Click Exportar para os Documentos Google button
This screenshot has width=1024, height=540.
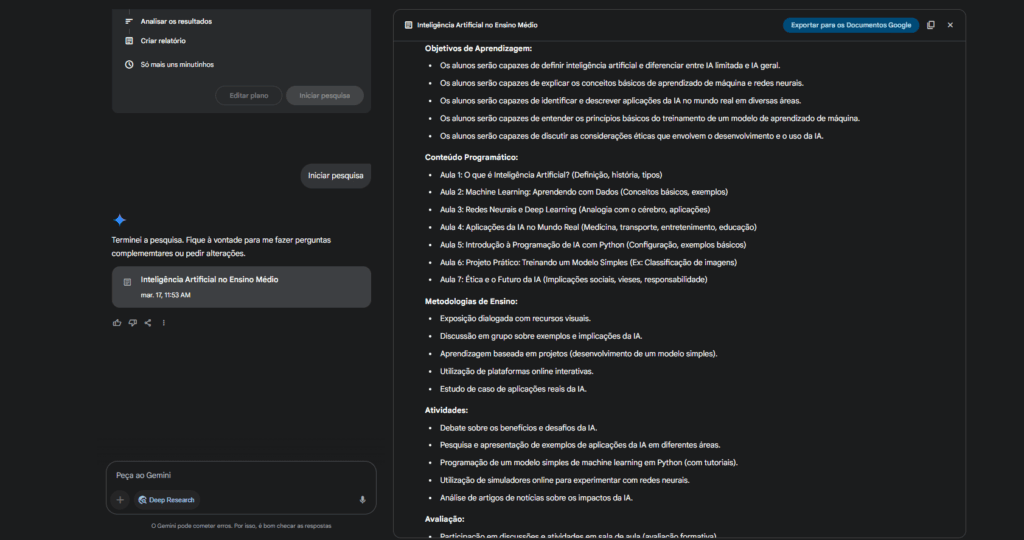(x=850, y=25)
